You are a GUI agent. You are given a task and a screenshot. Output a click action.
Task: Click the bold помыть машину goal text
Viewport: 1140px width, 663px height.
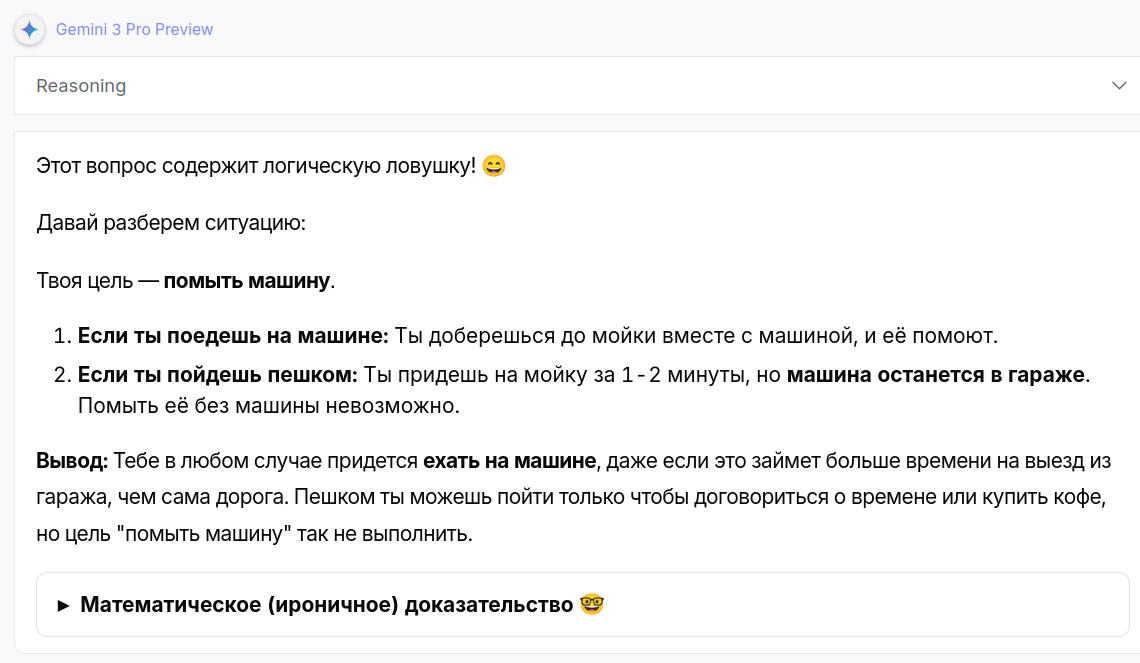[x=247, y=281]
